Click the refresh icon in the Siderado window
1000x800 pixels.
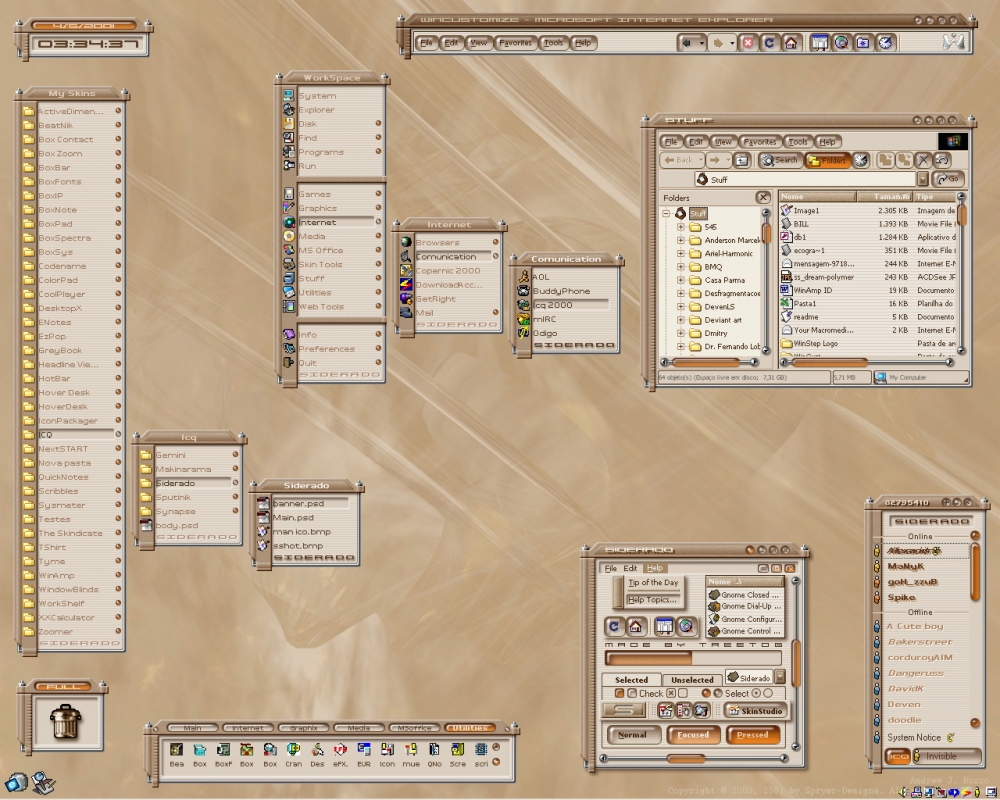[x=614, y=626]
